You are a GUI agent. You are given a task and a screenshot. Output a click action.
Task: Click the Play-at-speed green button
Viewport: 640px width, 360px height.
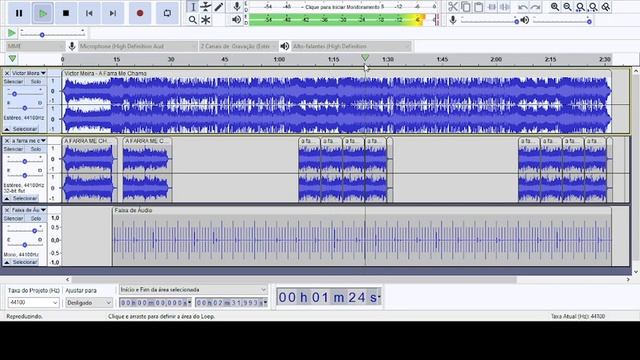click(x=11, y=33)
